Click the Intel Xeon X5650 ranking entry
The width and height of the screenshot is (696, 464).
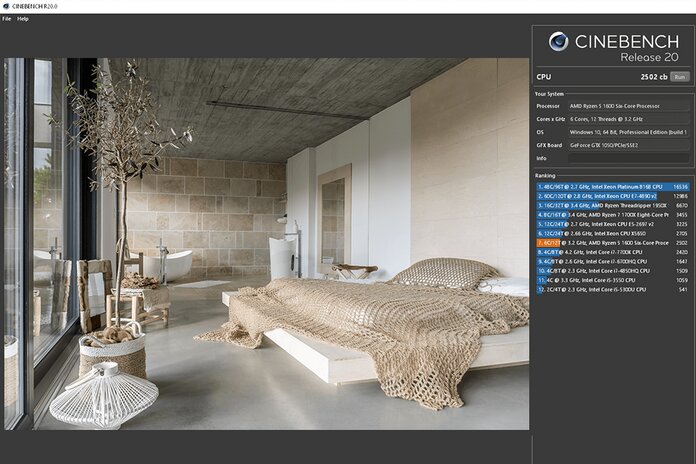click(x=612, y=233)
